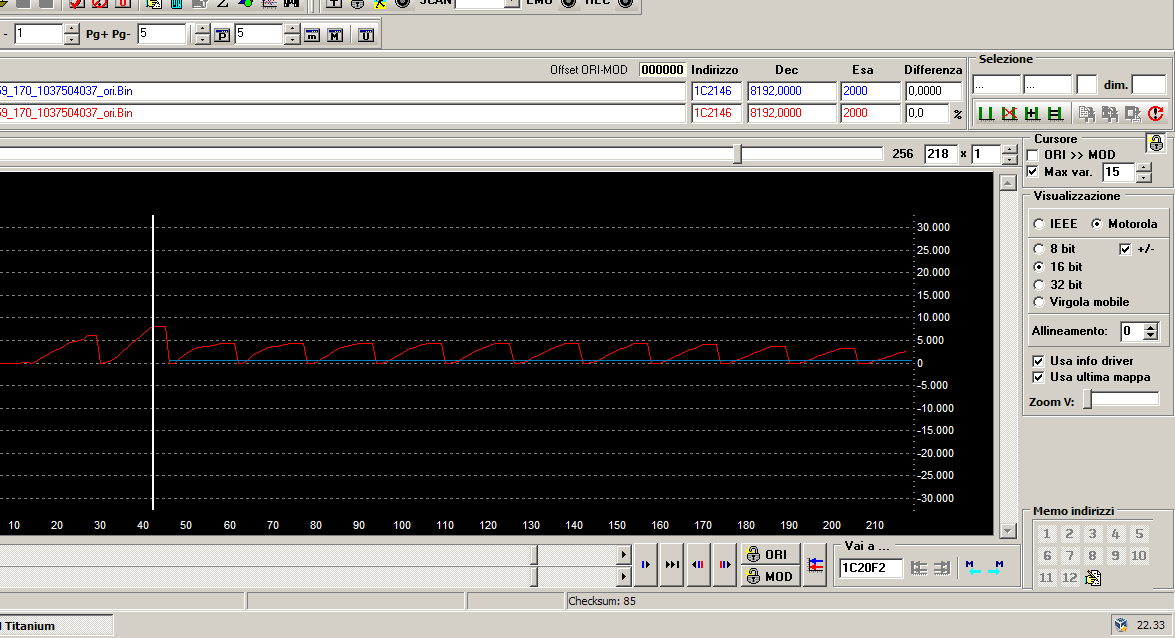1175x638 pixels.
Task: Click the uppercase M toolbar button
Action: pos(335,35)
